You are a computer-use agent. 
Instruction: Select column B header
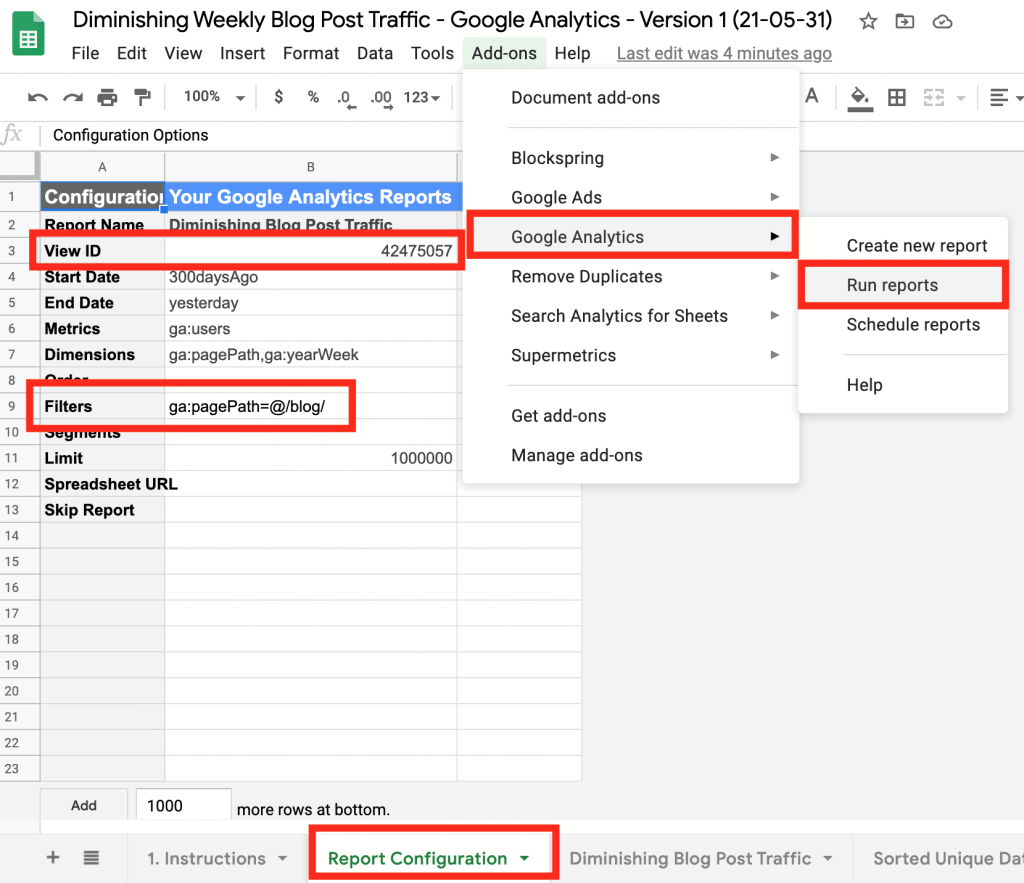pos(311,167)
